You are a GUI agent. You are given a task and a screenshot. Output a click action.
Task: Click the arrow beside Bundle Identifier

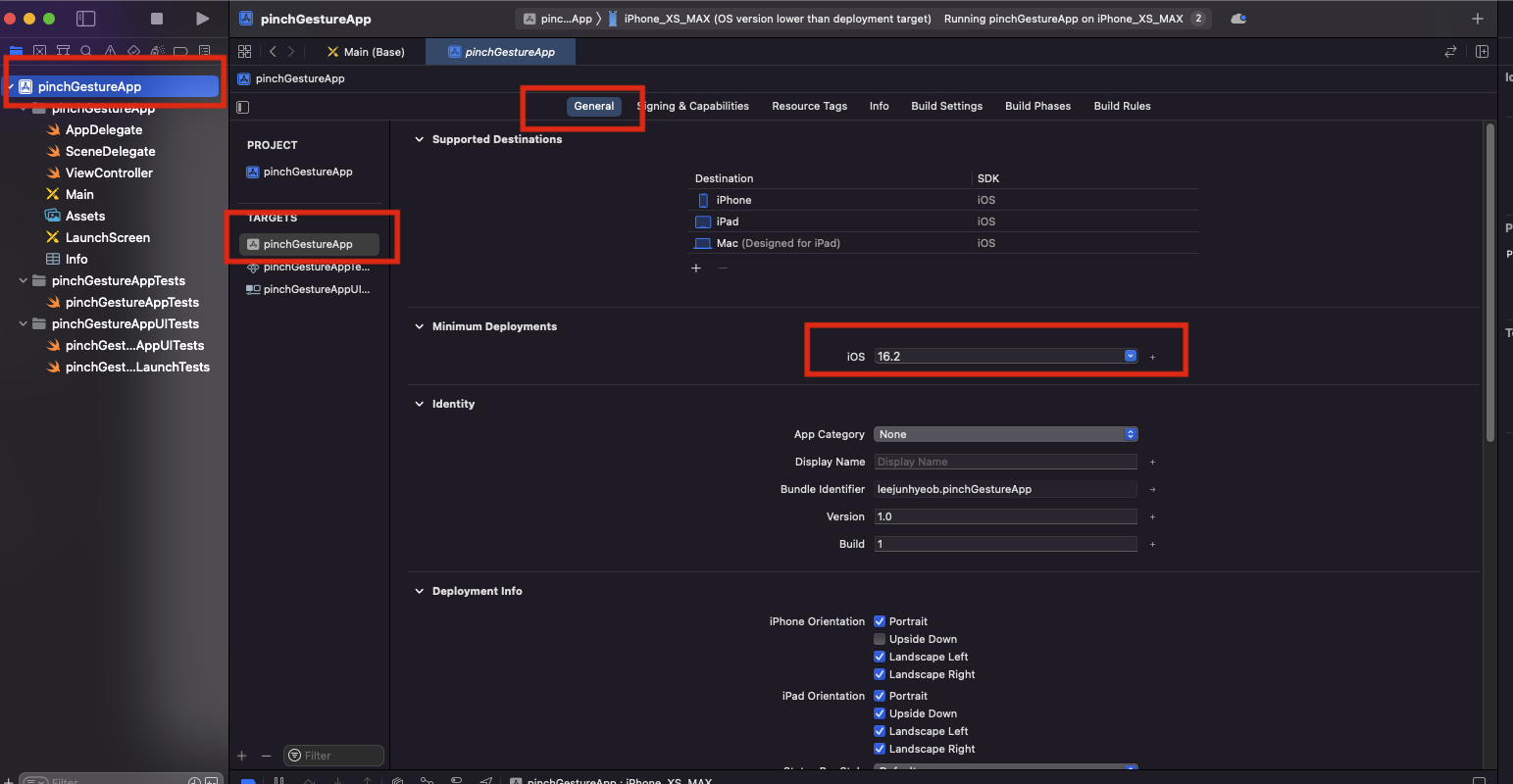[x=1152, y=489]
